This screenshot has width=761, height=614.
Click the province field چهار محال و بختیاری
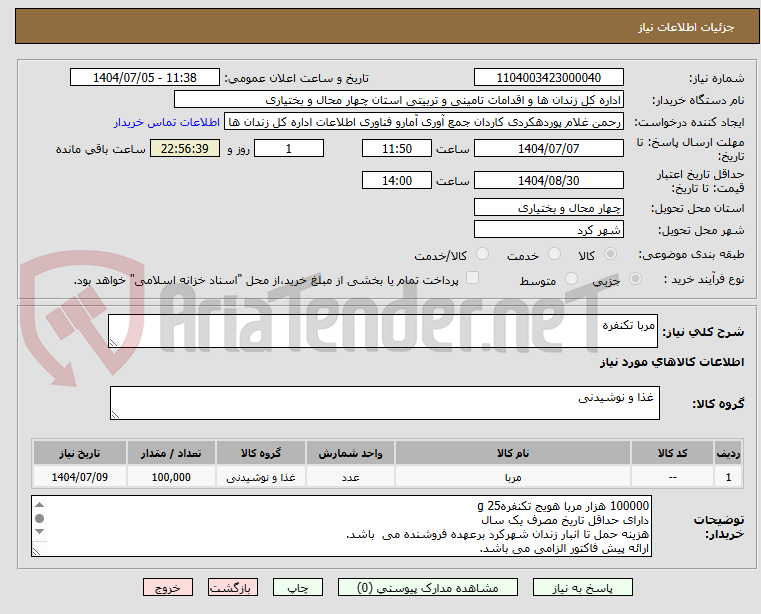coord(548,208)
